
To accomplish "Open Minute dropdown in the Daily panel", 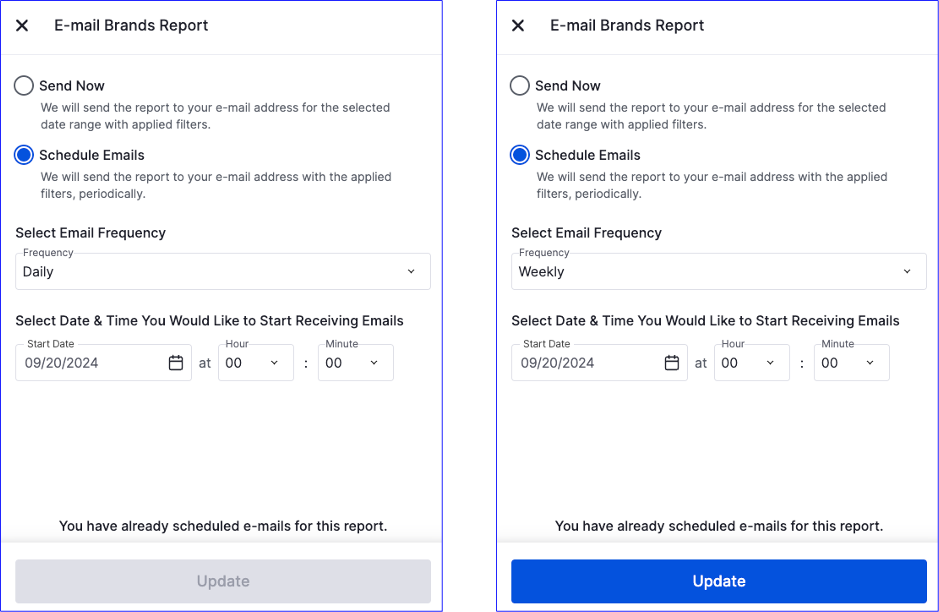I will [x=355, y=363].
